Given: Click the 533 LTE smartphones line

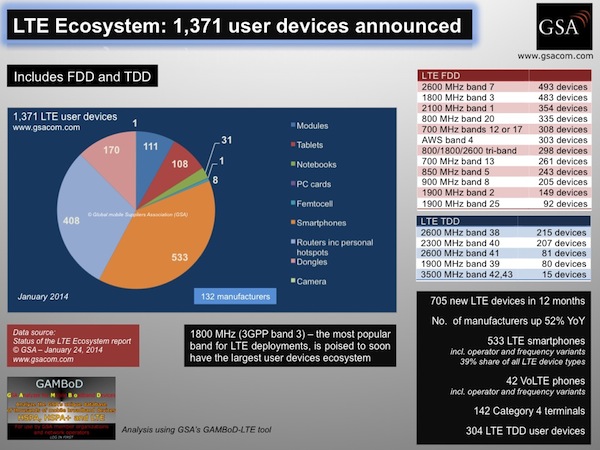Looking at the screenshot, I should (x=536, y=341).
